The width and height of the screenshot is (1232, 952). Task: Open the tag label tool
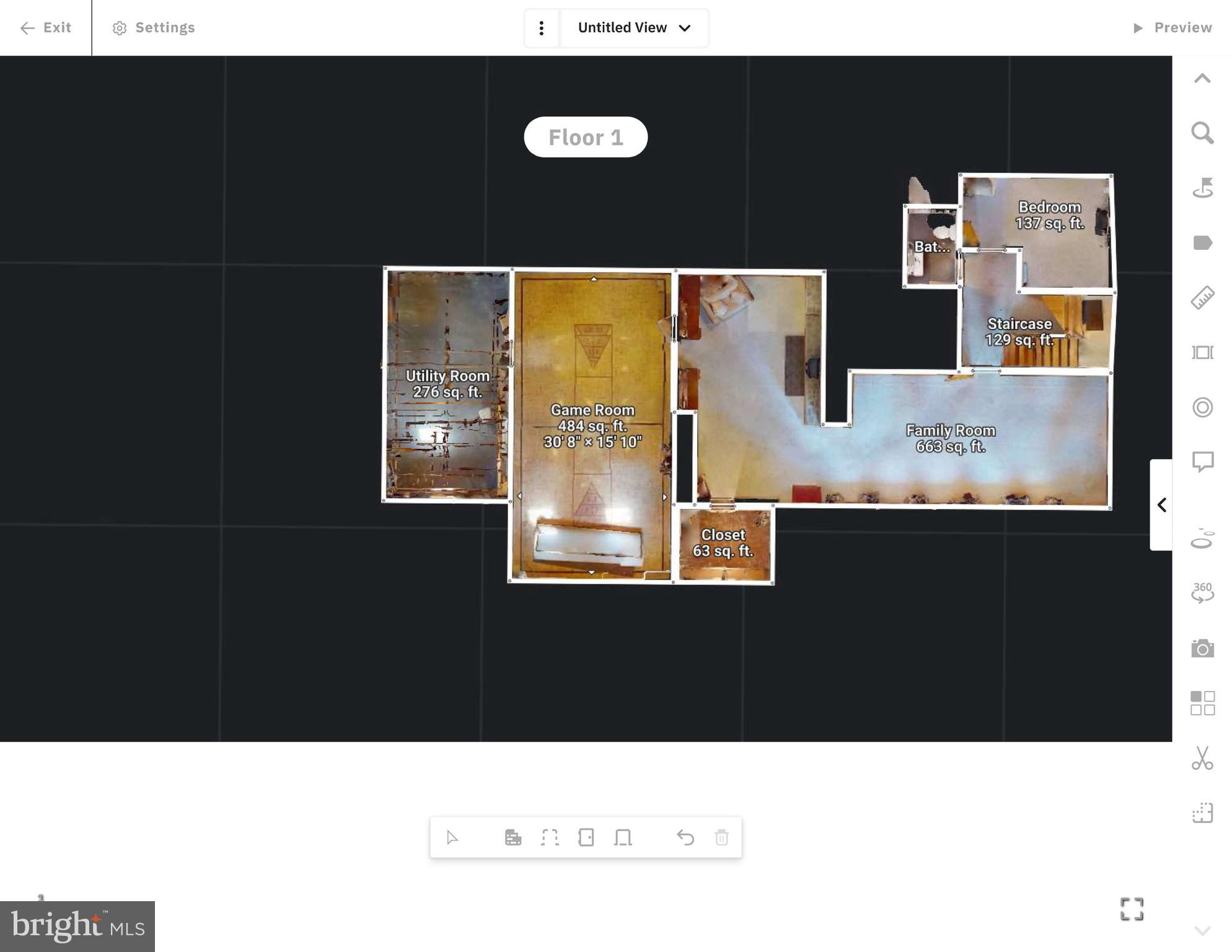pyautogui.click(x=1202, y=243)
